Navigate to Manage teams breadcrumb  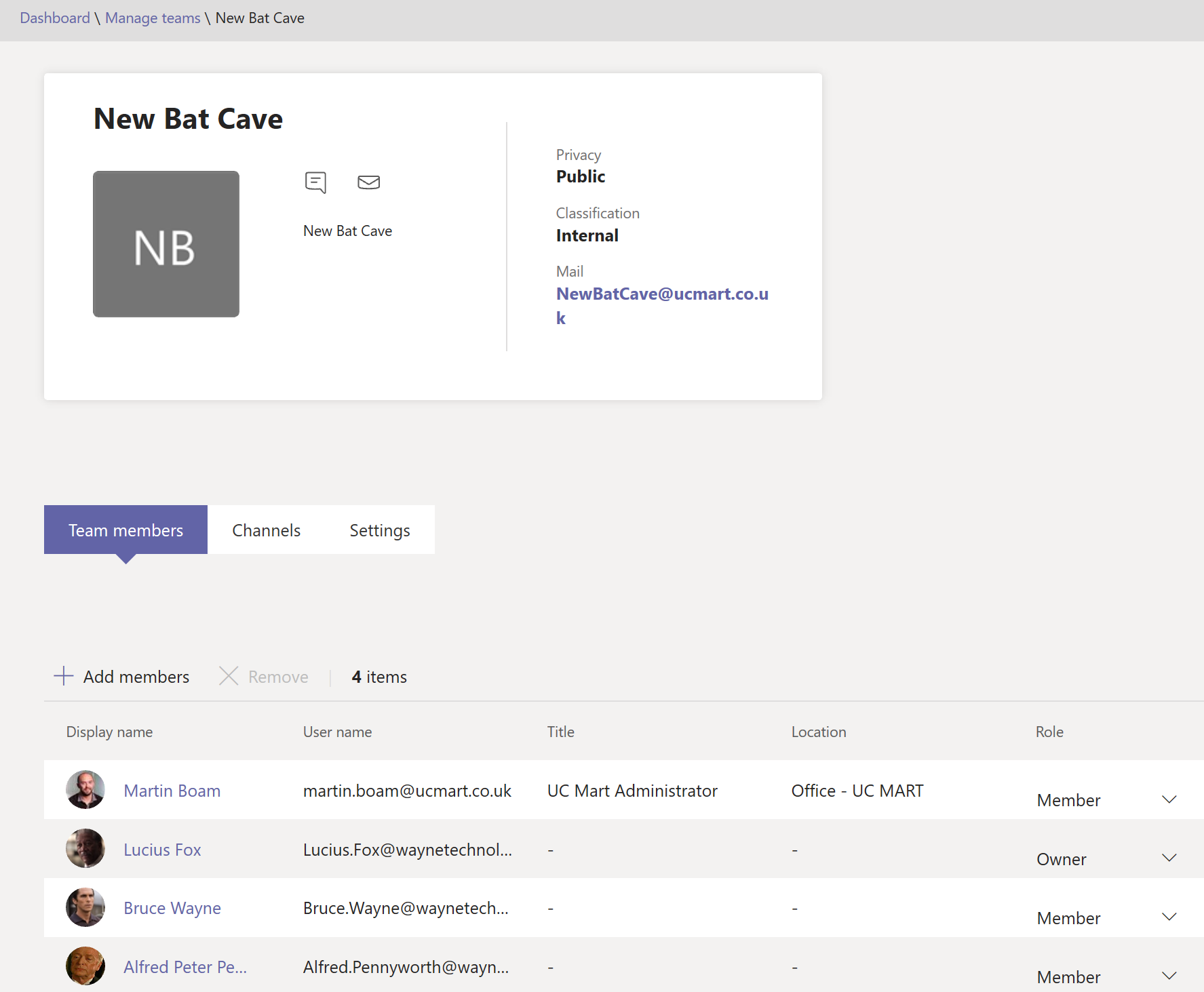(153, 18)
